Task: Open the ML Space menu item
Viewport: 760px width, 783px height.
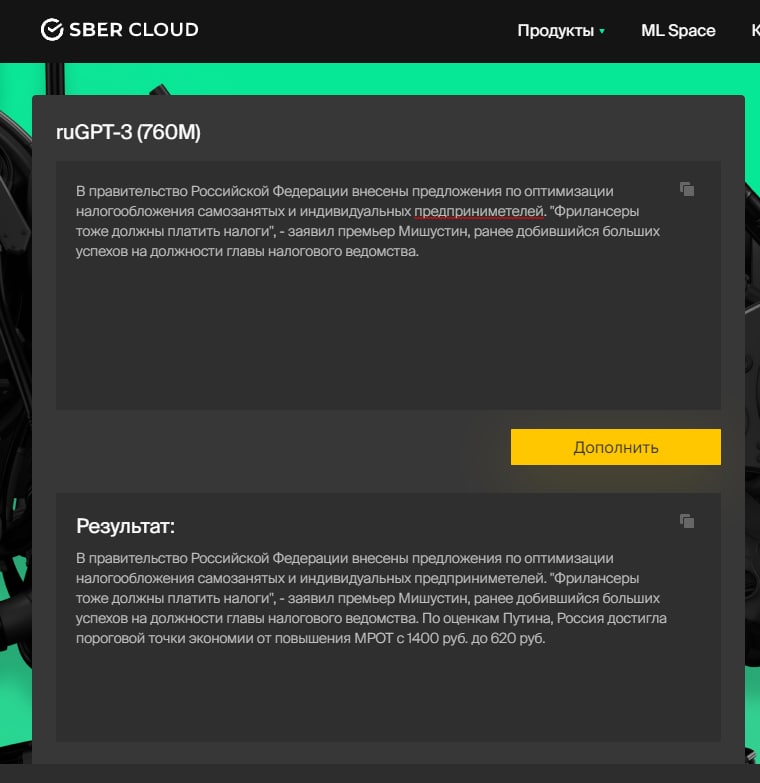Action: 678,30
